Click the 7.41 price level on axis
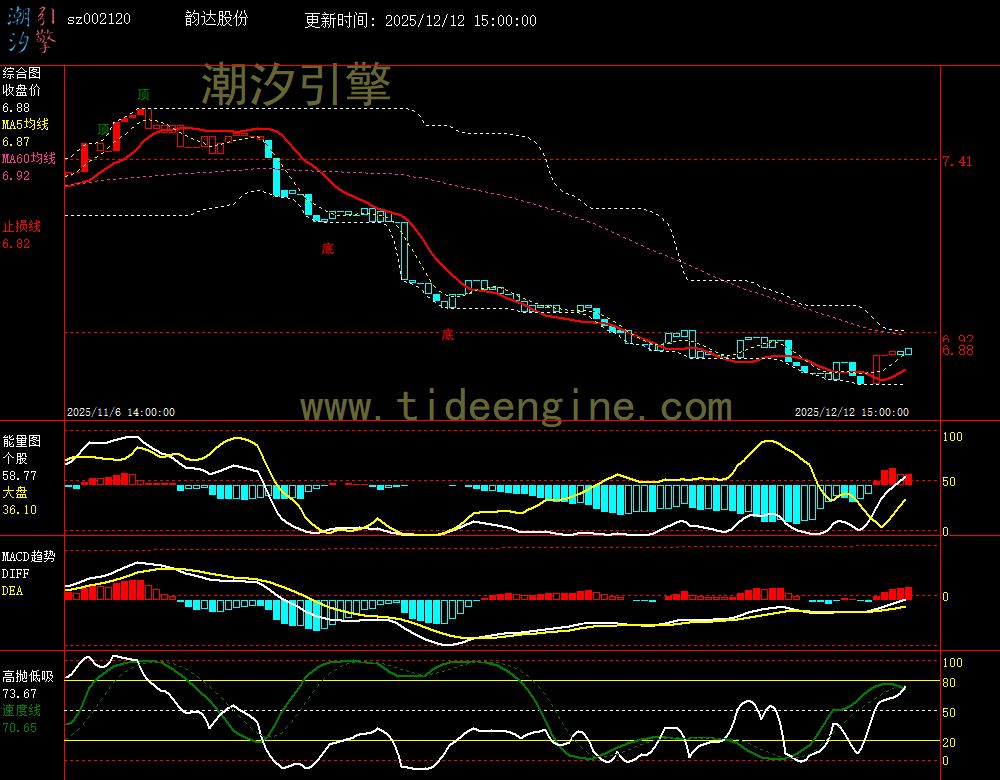1000x780 pixels. 957,161
